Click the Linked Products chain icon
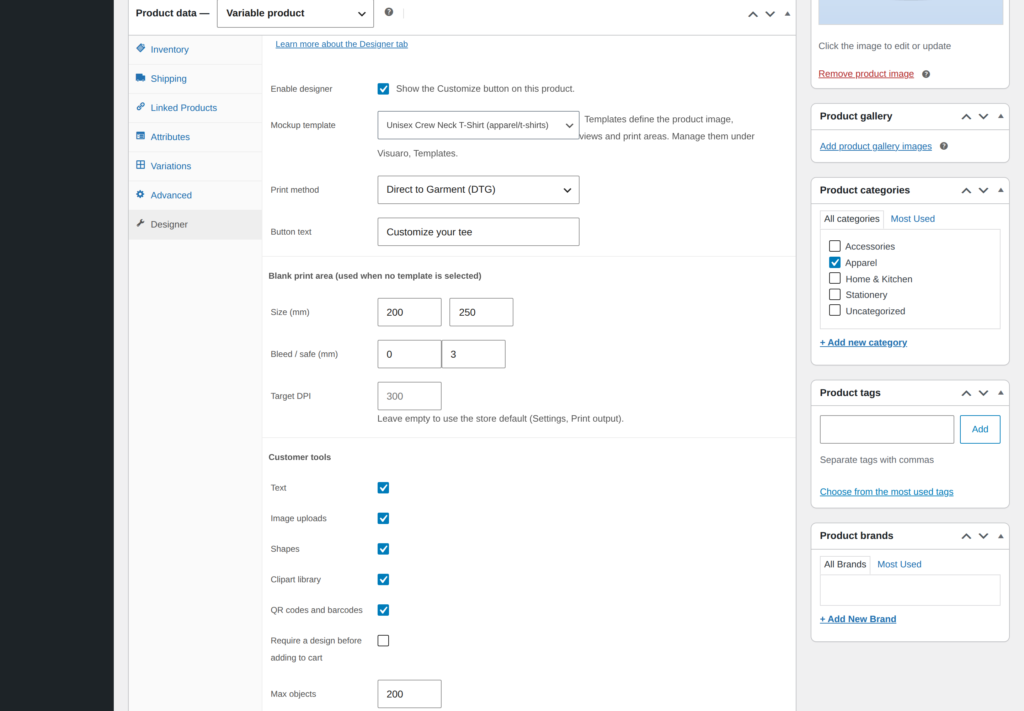 140,106
